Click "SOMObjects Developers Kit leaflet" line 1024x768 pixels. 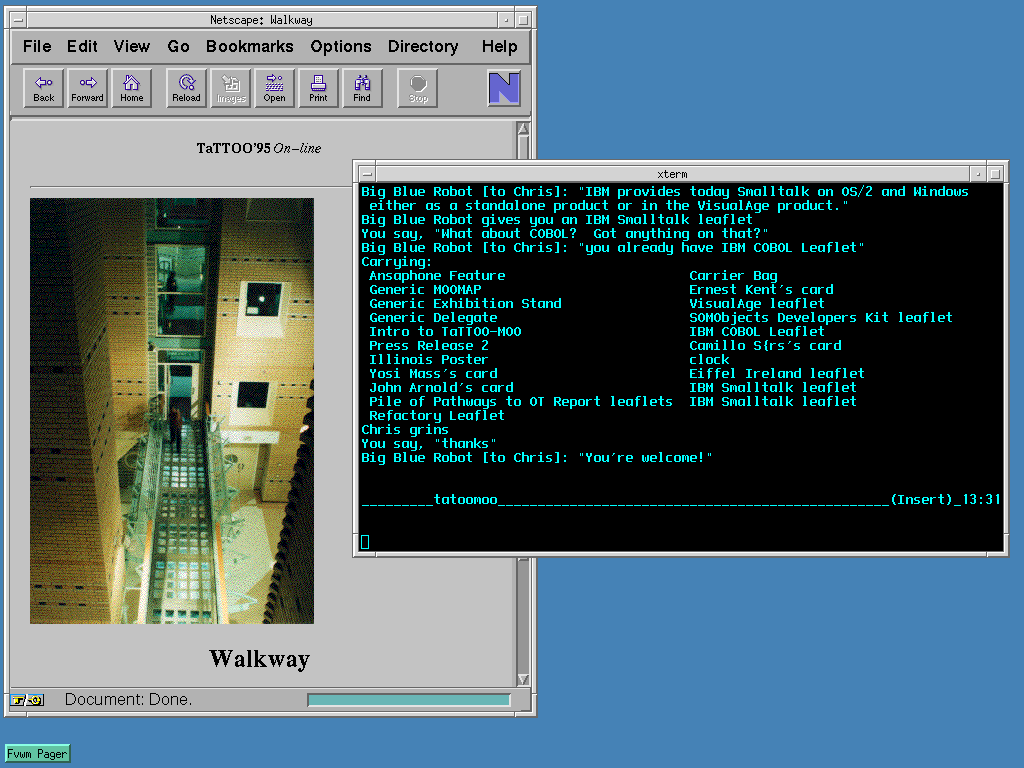(x=821, y=317)
